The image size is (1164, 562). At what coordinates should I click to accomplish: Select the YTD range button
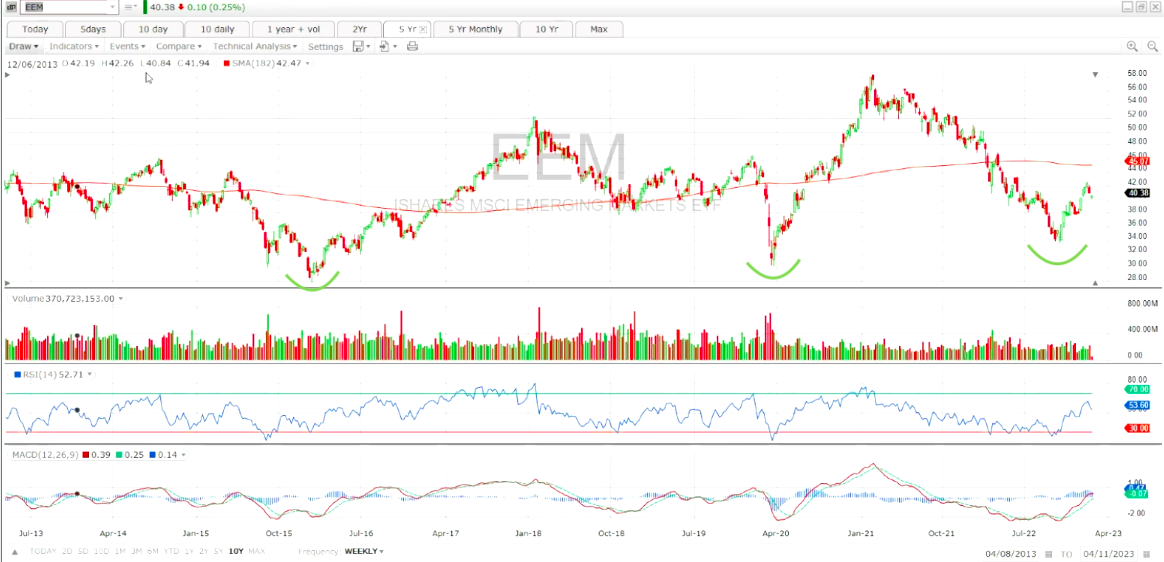click(x=171, y=552)
